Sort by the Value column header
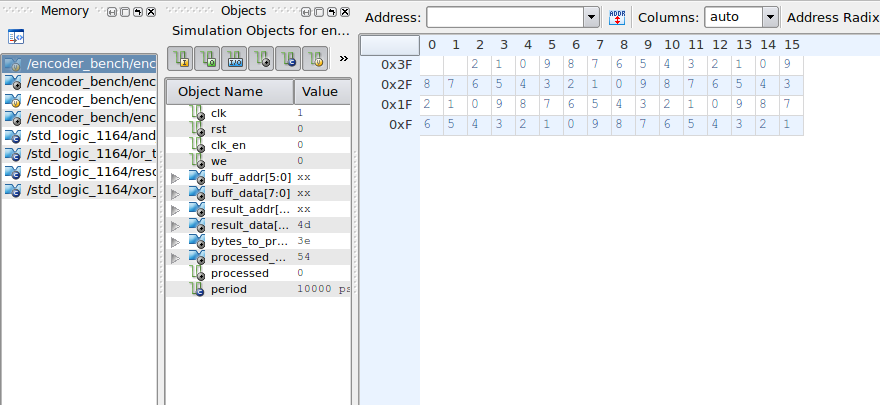This screenshot has height=405, width=880. [x=322, y=91]
